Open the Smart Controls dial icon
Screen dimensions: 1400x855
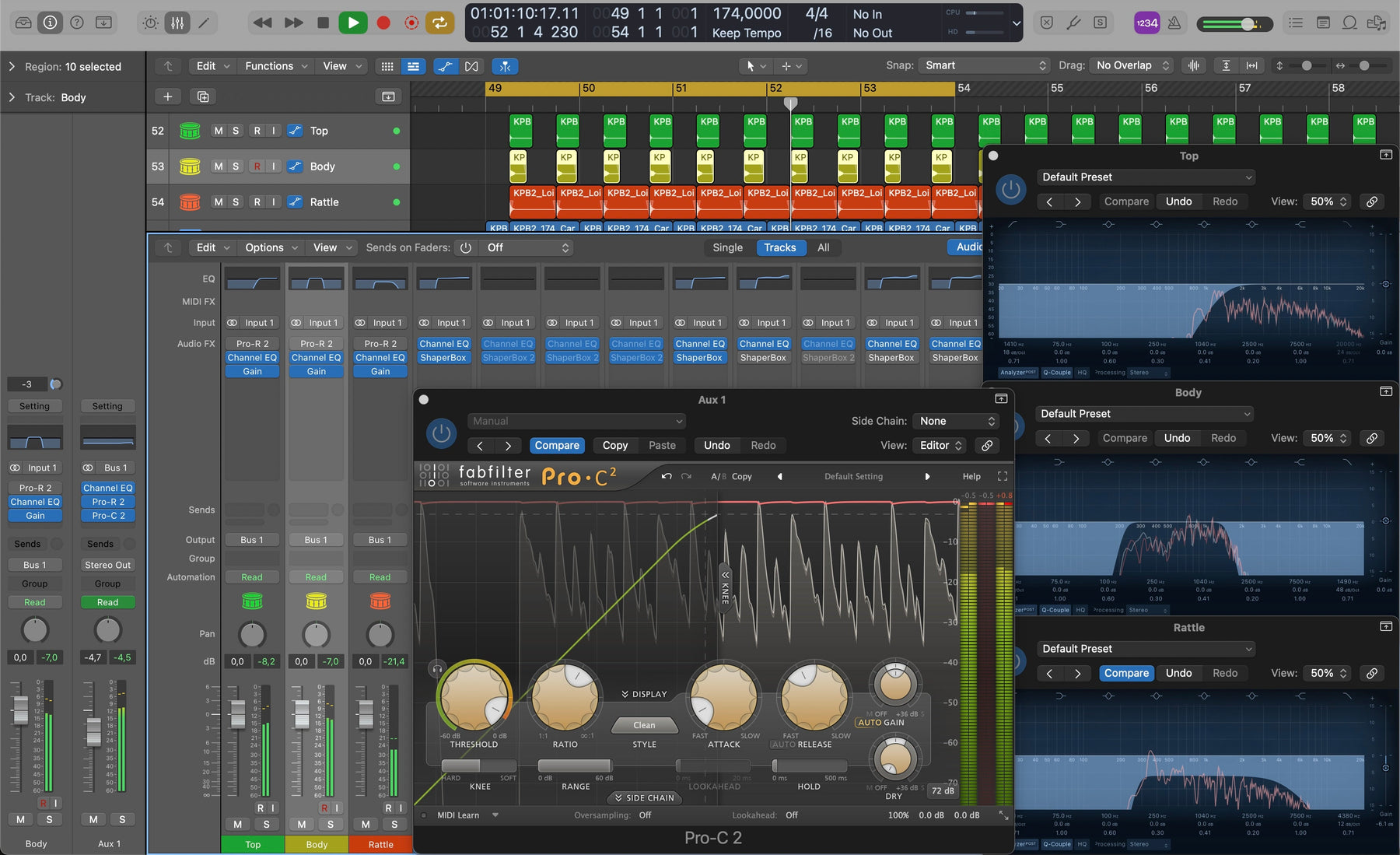(x=150, y=23)
